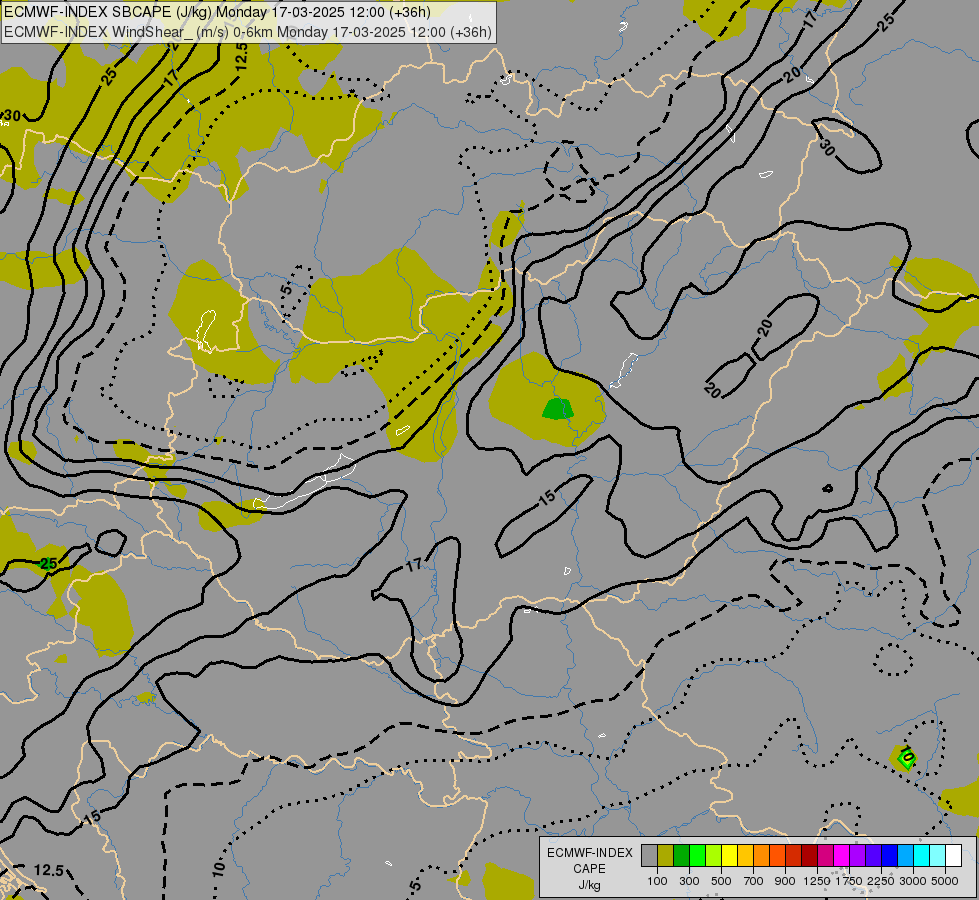Click the 700 legend scale value

[x=754, y=881]
